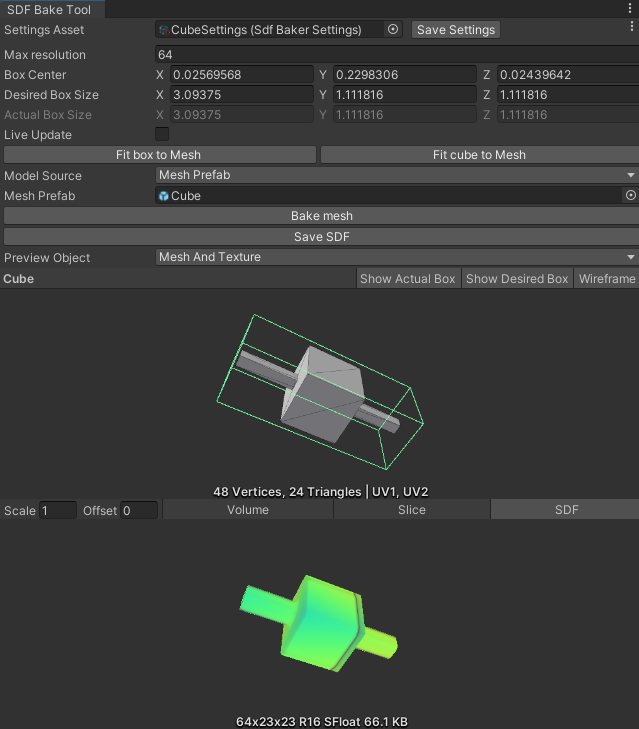Click the Cube prefab icon in Mesh Prefab field

[x=164, y=196]
